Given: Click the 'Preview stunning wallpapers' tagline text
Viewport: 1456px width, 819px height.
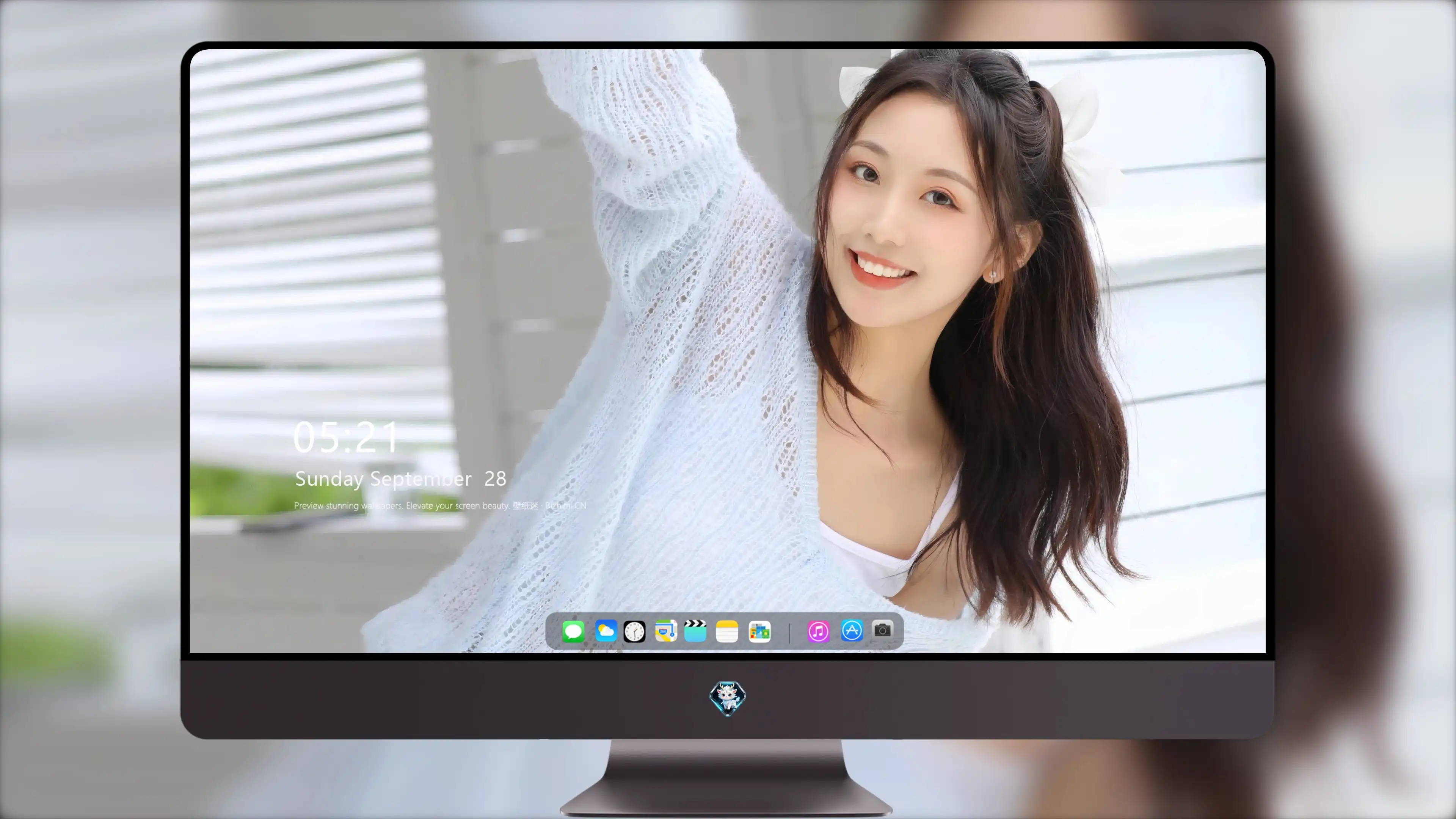Looking at the screenshot, I should [x=440, y=505].
